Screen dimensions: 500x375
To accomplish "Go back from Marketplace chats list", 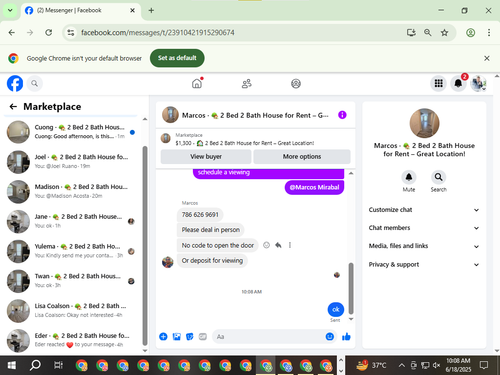I will click(13, 107).
